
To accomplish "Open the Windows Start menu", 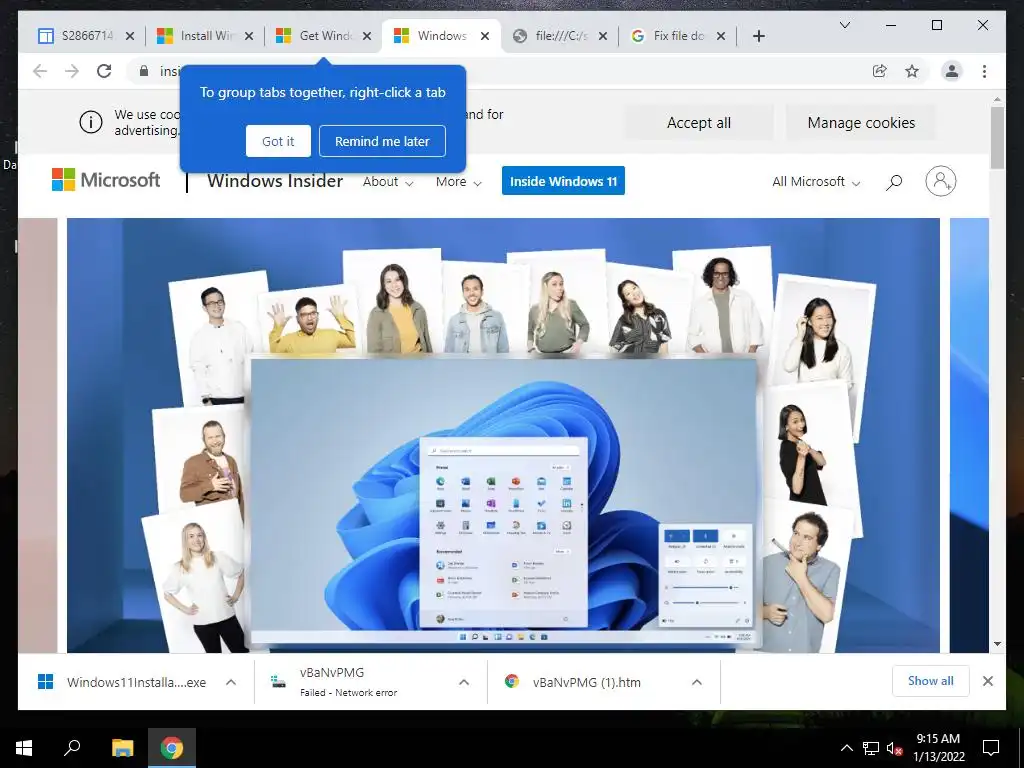I will [24, 748].
